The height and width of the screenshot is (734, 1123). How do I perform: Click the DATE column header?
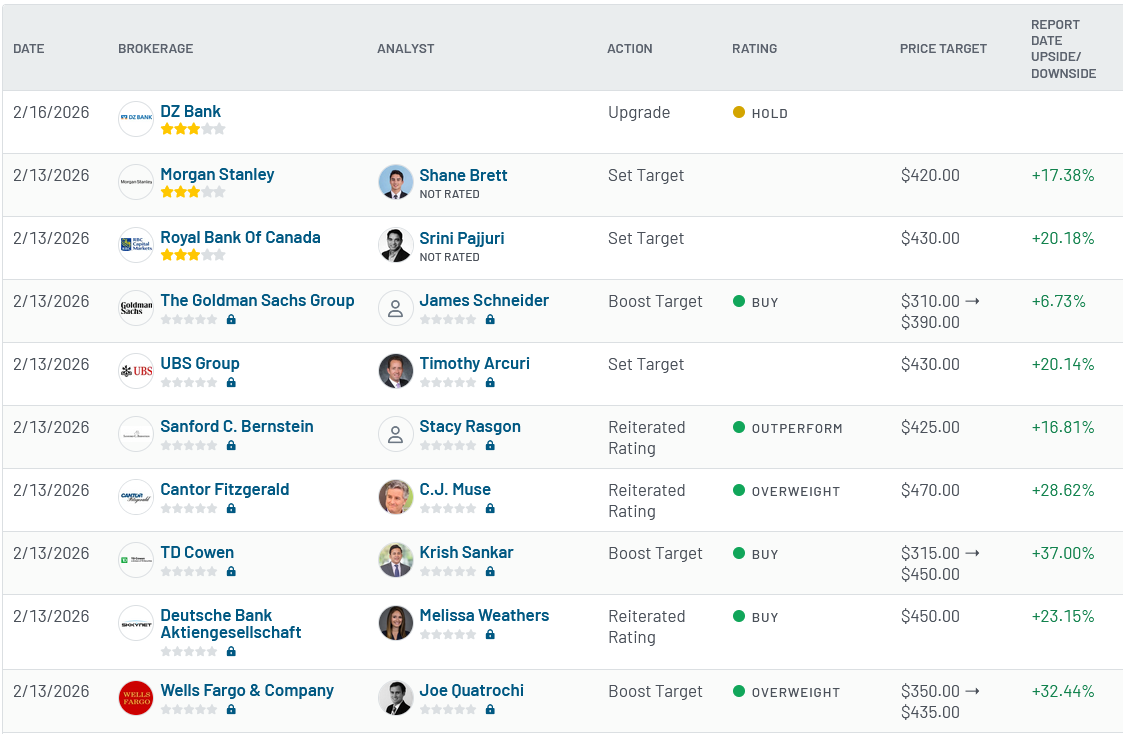(29, 49)
